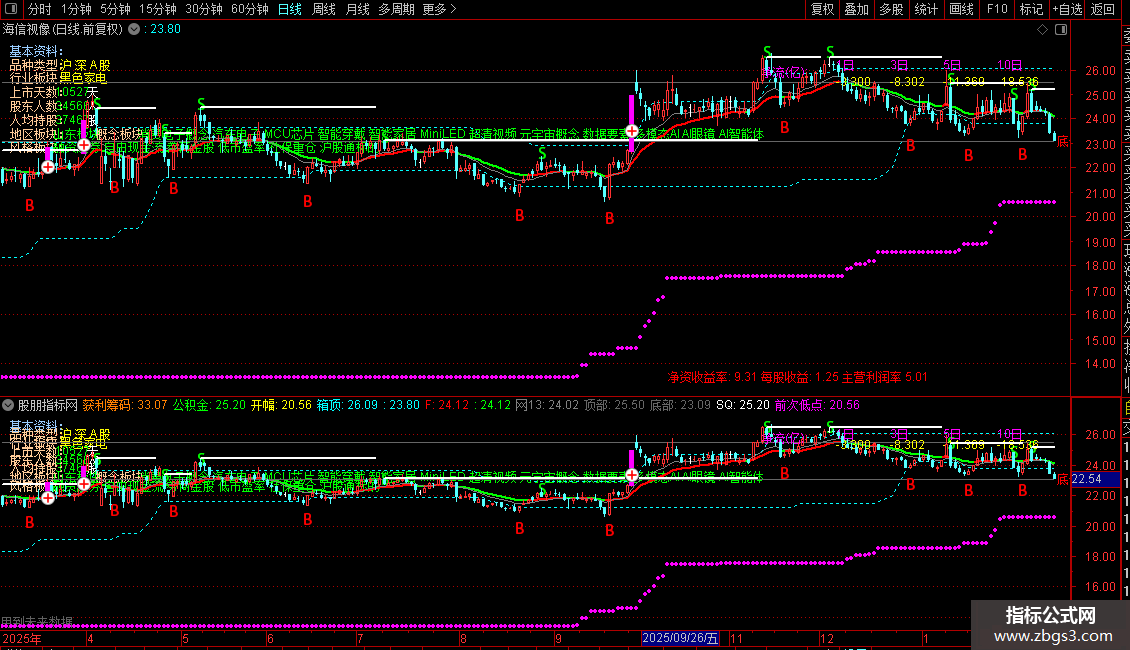The height and width of the screenshot is (650, 1130).
Task: Toggle the right panel icon in chart corner
Action: (1061, 30)
